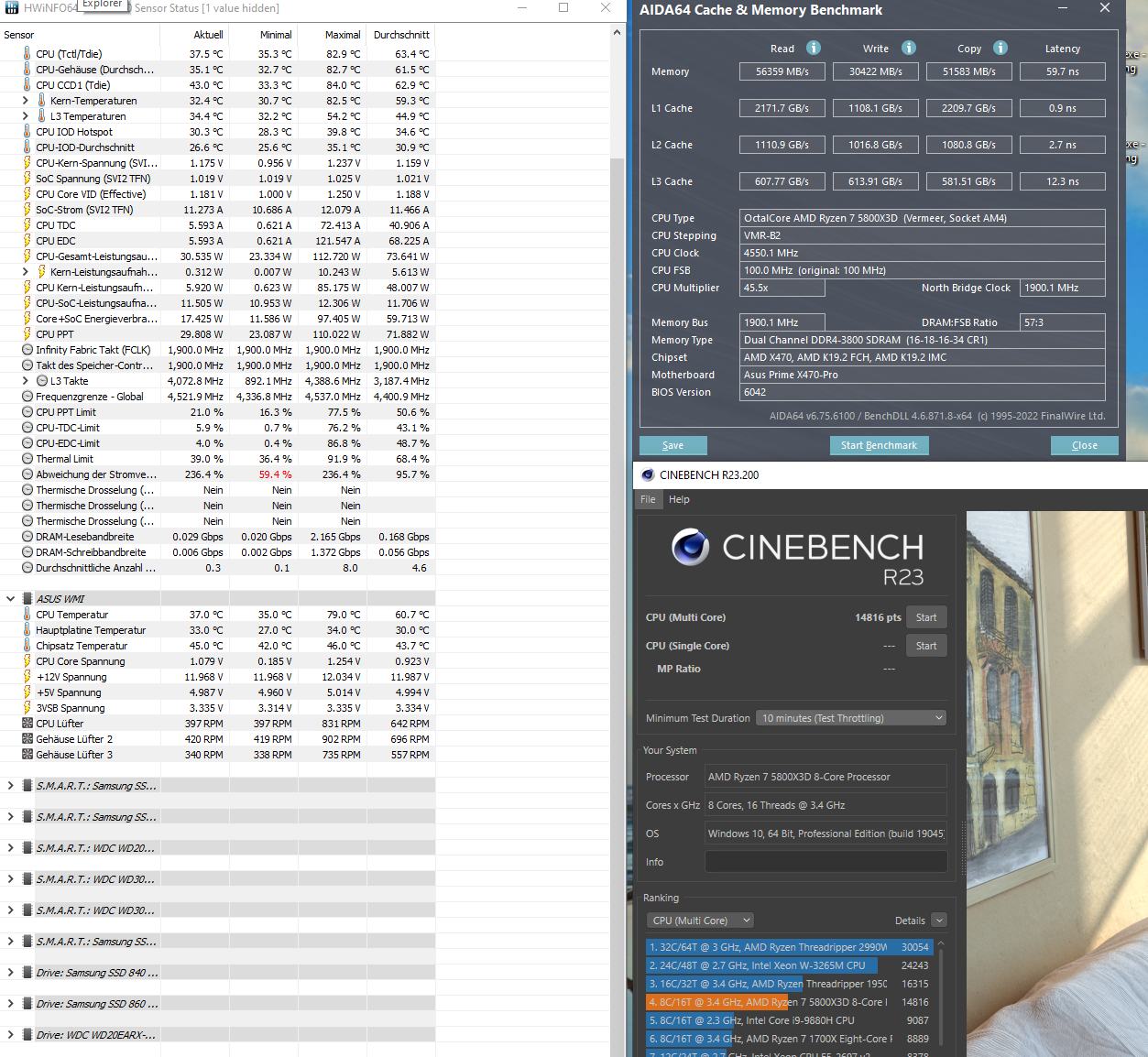Click Start Benchmark in AIDA64
The height and width of the screenshot is (1057, 1148).
click(x=879, y=445)
